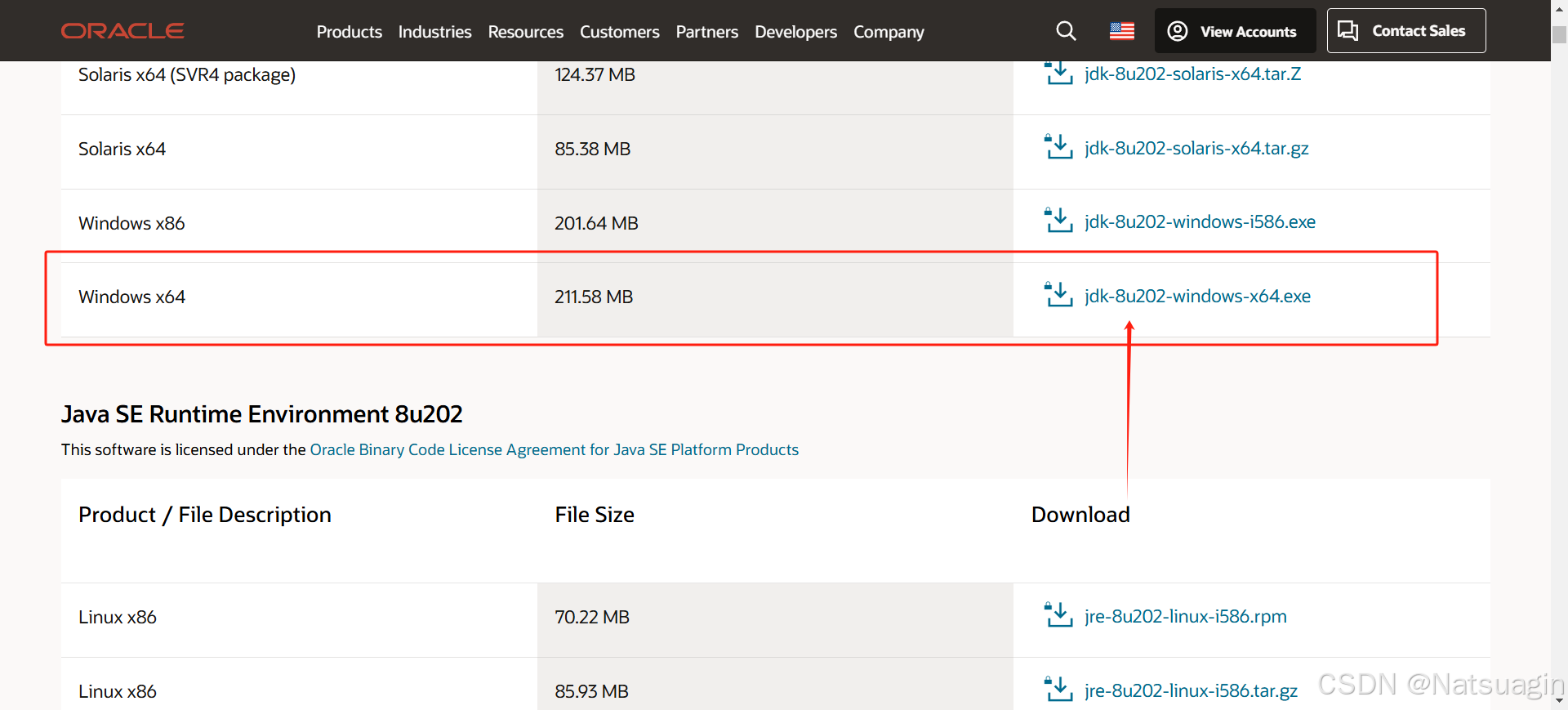Image resolution: width=1568 pixels, height=710 pixels.
Task: Click the page scrollbar thumb
Action: pos(1559,35)
